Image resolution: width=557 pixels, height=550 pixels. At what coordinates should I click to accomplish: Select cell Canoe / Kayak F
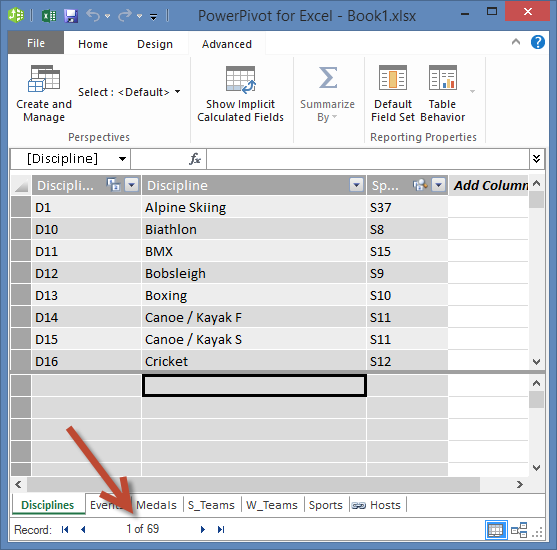click(254, 317)
